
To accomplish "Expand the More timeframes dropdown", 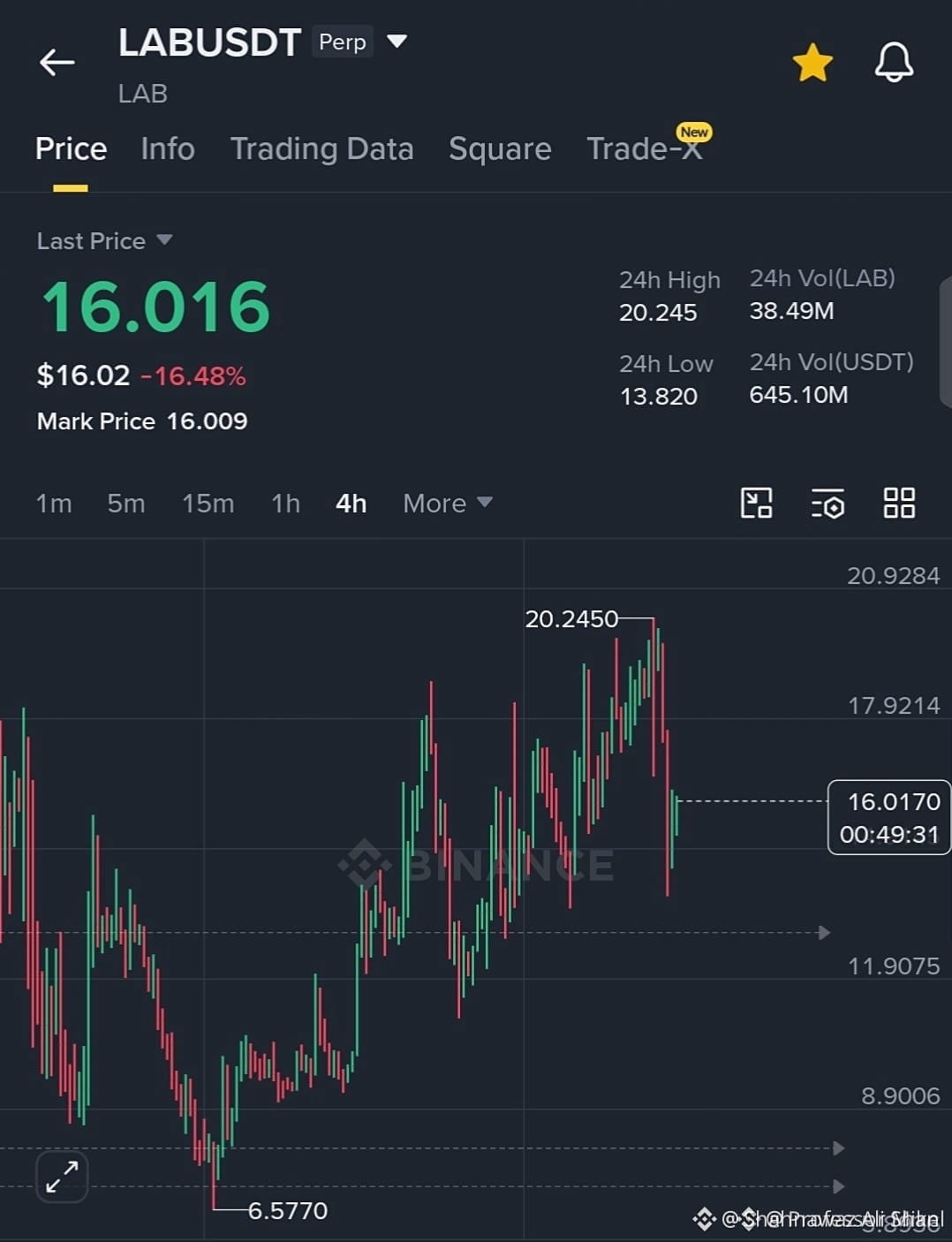I will 448,503.
